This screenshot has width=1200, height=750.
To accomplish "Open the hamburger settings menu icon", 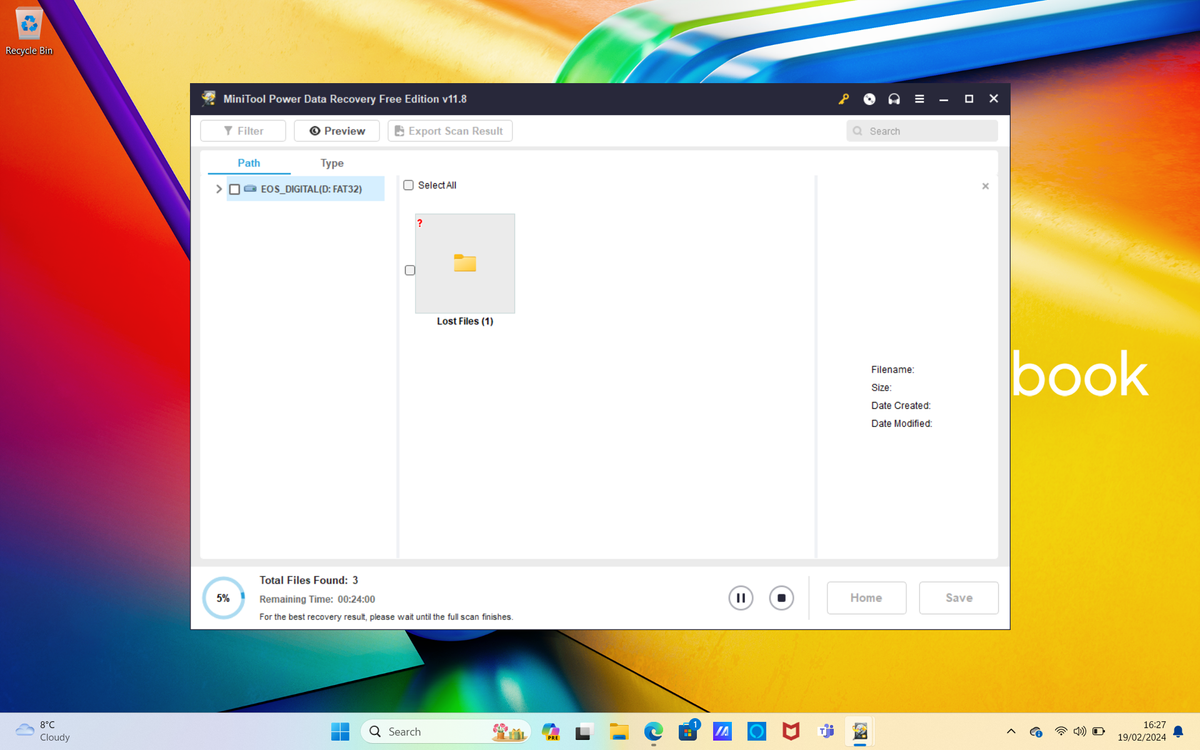I will pyautogui.click(x=919, y=99).
